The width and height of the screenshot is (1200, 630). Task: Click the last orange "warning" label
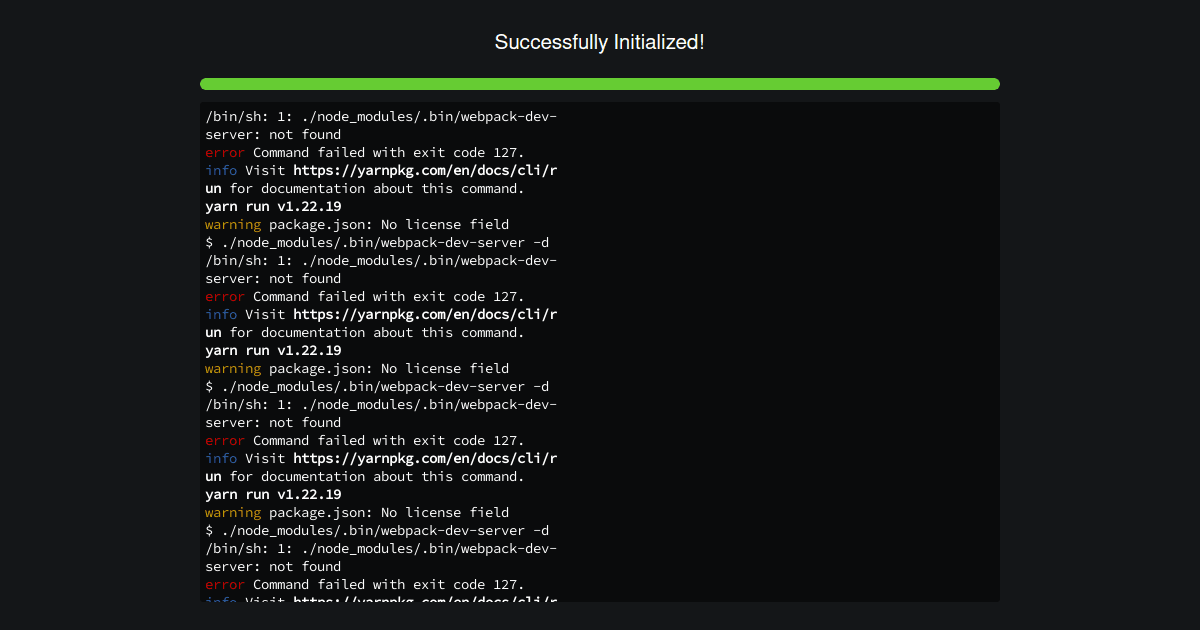click(233, 512)
